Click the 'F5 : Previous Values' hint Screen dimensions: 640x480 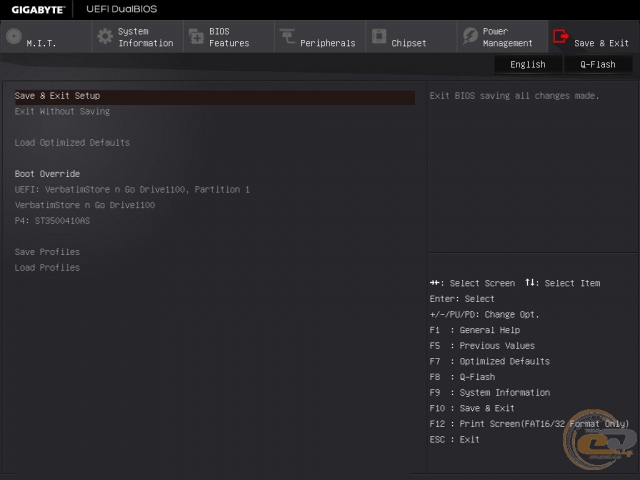click(x=482, y=346)
